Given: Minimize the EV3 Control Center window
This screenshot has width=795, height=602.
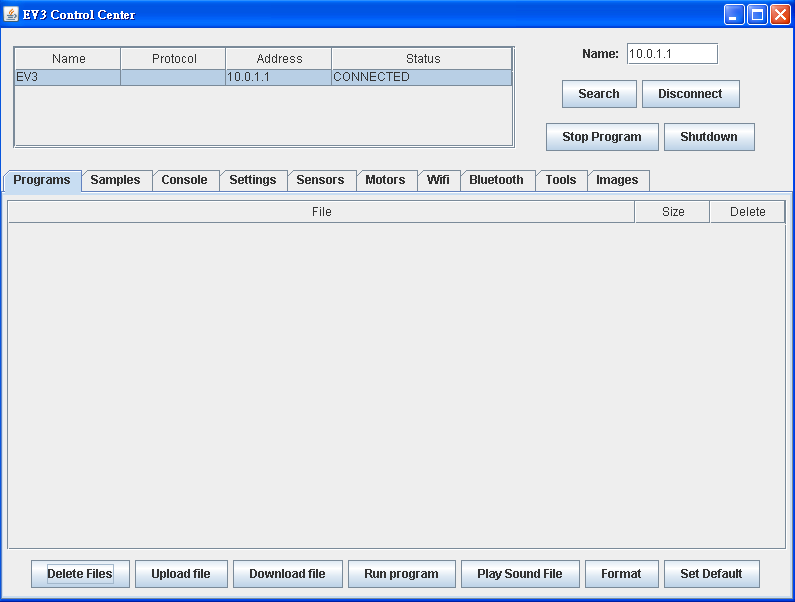Looking at the screenshot, I should [x=734, y=15].
